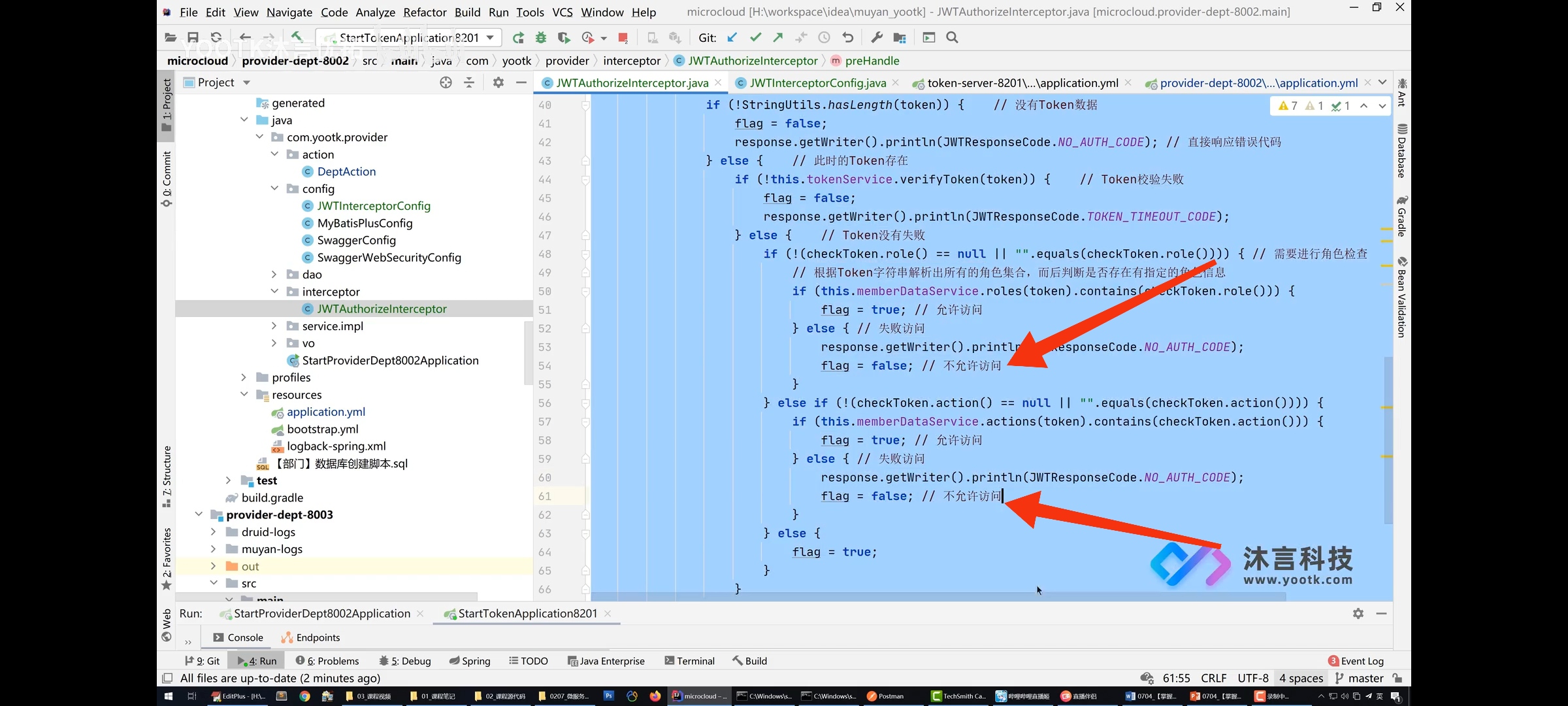Viewport: 1568px width, 706px height.
Task: Expand the test folder node
Action: 228,480
